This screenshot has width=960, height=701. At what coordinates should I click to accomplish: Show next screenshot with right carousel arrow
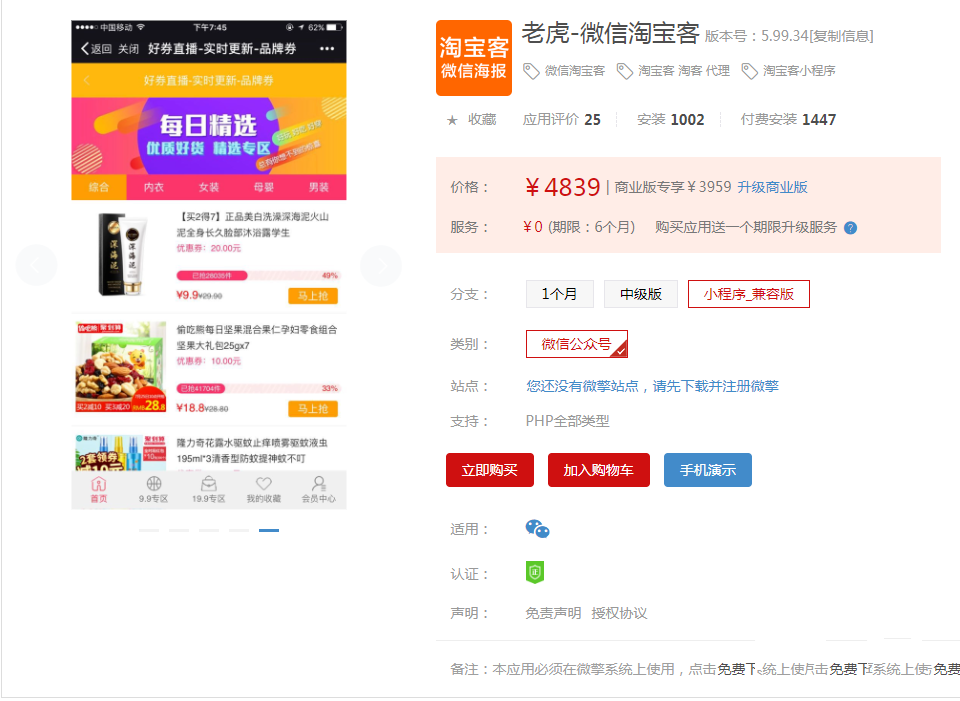[381, 265]
